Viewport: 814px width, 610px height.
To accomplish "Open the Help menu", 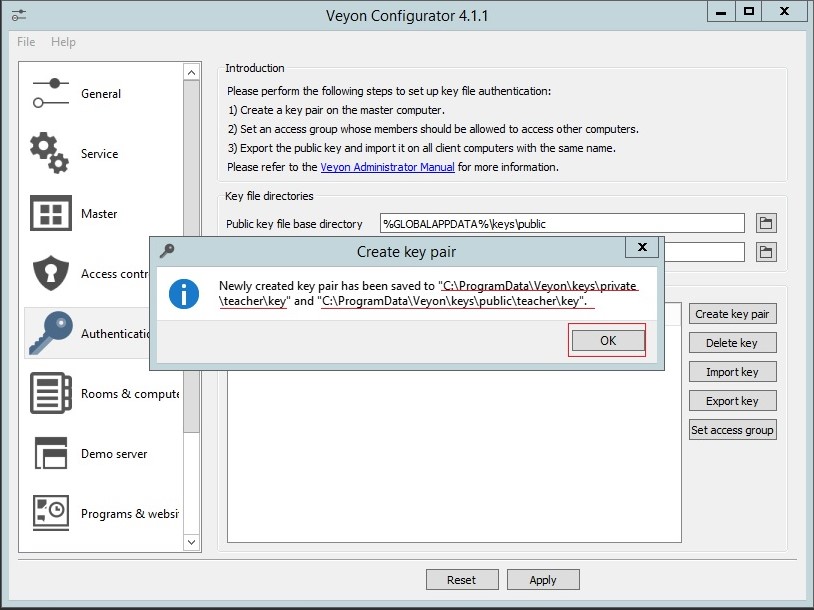I will [x=62, y=42].
